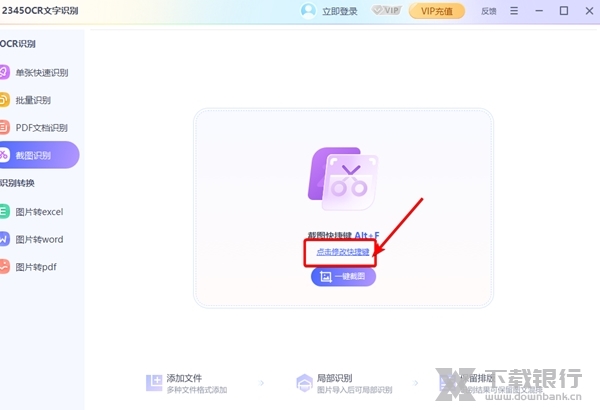The height and width of the screenshot is (410, 600).
Task: Click the 局部识别 step icon
Action: (305, 383)
